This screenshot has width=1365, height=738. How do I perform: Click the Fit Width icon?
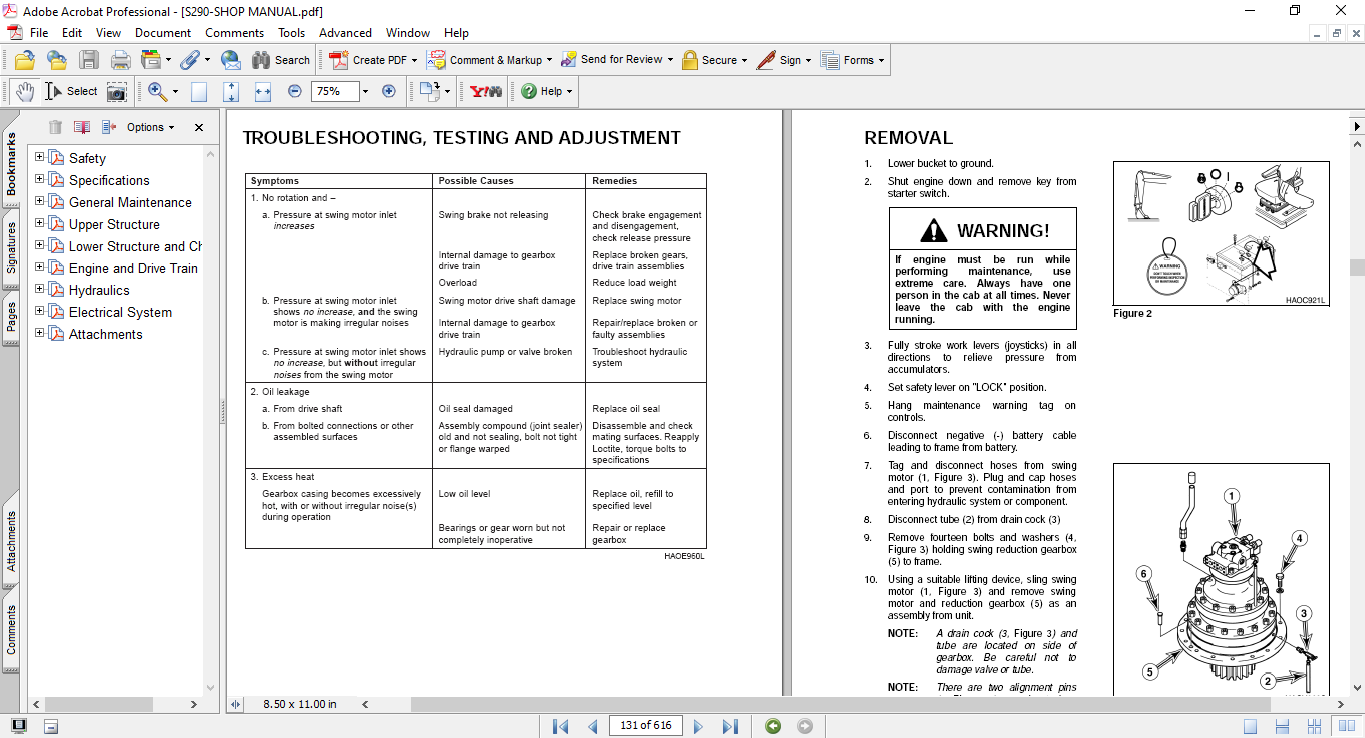(263, 91)
